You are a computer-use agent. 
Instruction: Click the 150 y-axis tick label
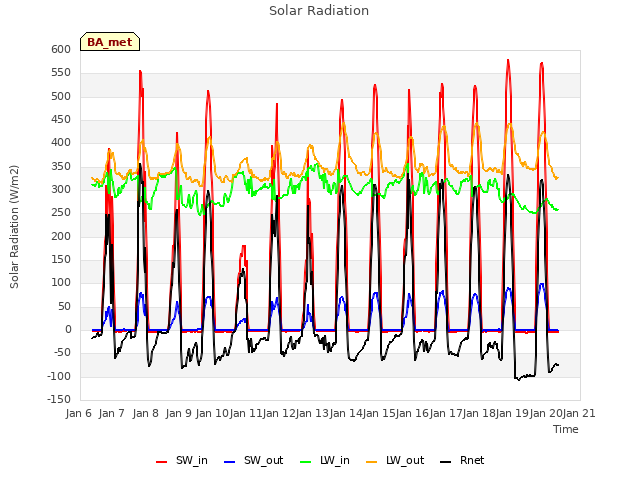click(61, 260)
